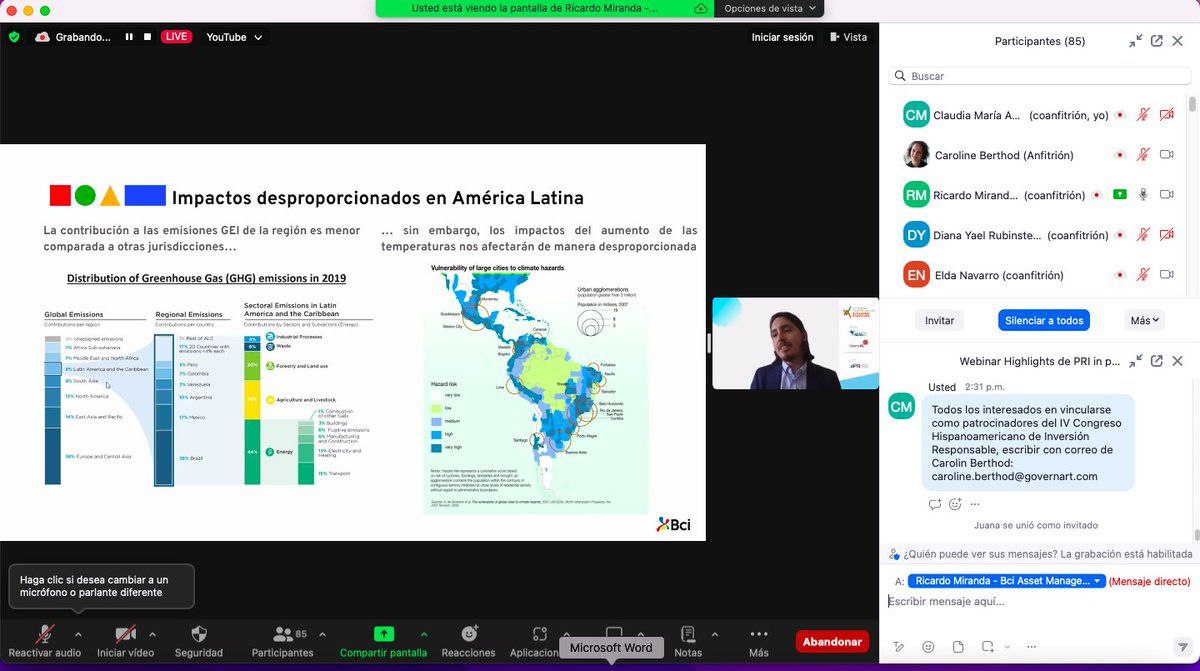Open more options for chat message
The height and width of the screenshot is (671, 1200).
pyautogui.click(x=975, y=504)
